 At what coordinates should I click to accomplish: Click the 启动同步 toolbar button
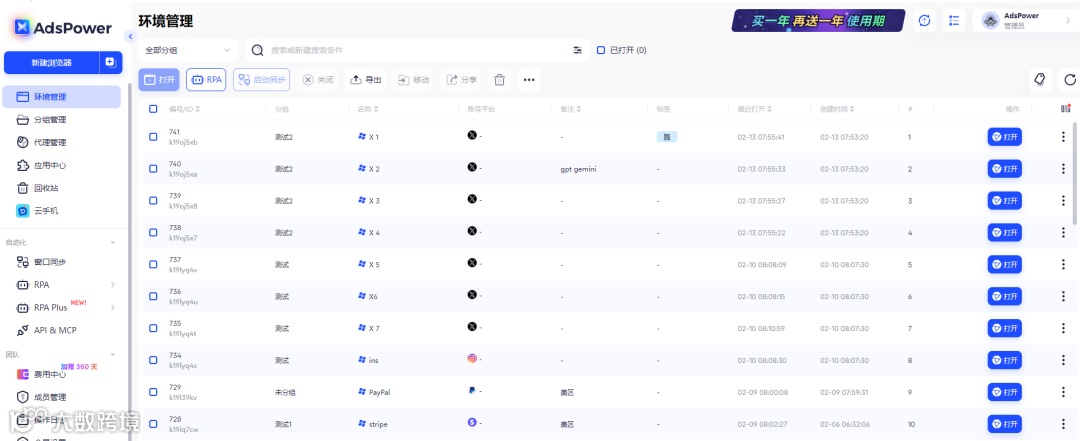tap(262, 80)
